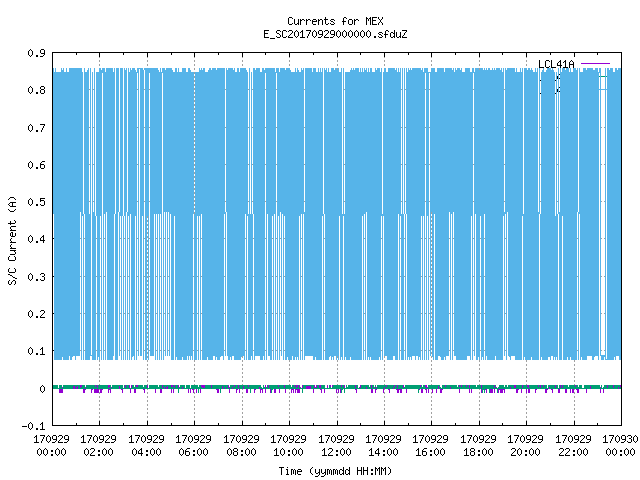Click the purple LCL41A legend line sample
640x480 pixels.
coord(596,64)
